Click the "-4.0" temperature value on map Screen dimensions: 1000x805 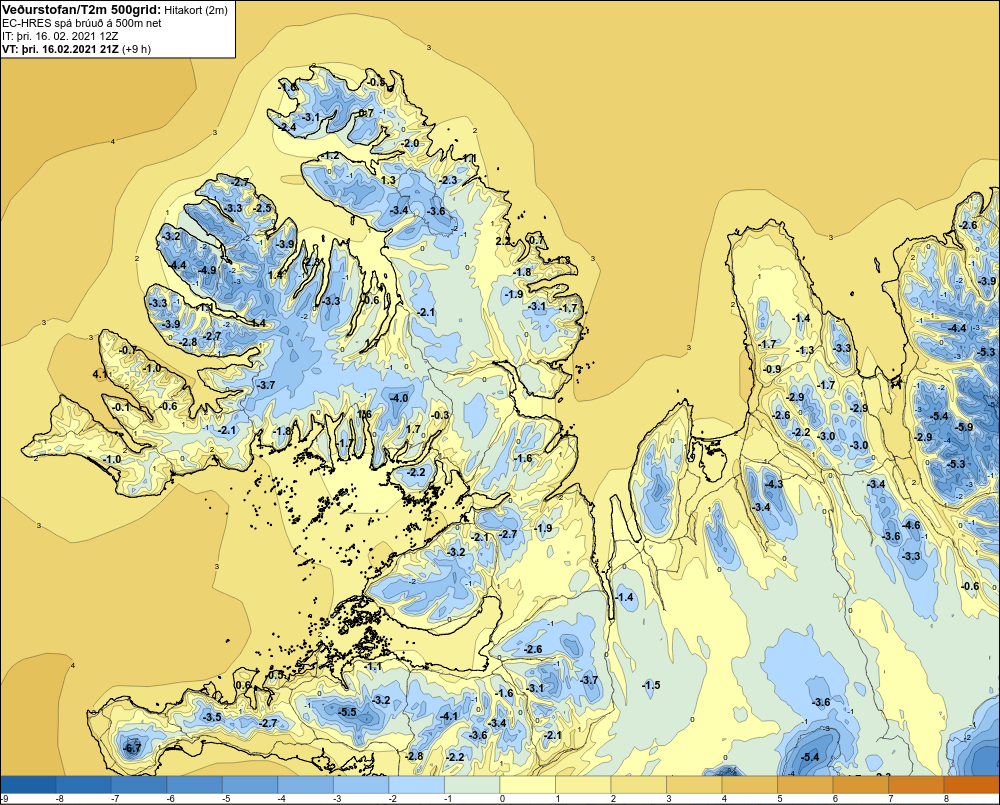pos(399,398)
